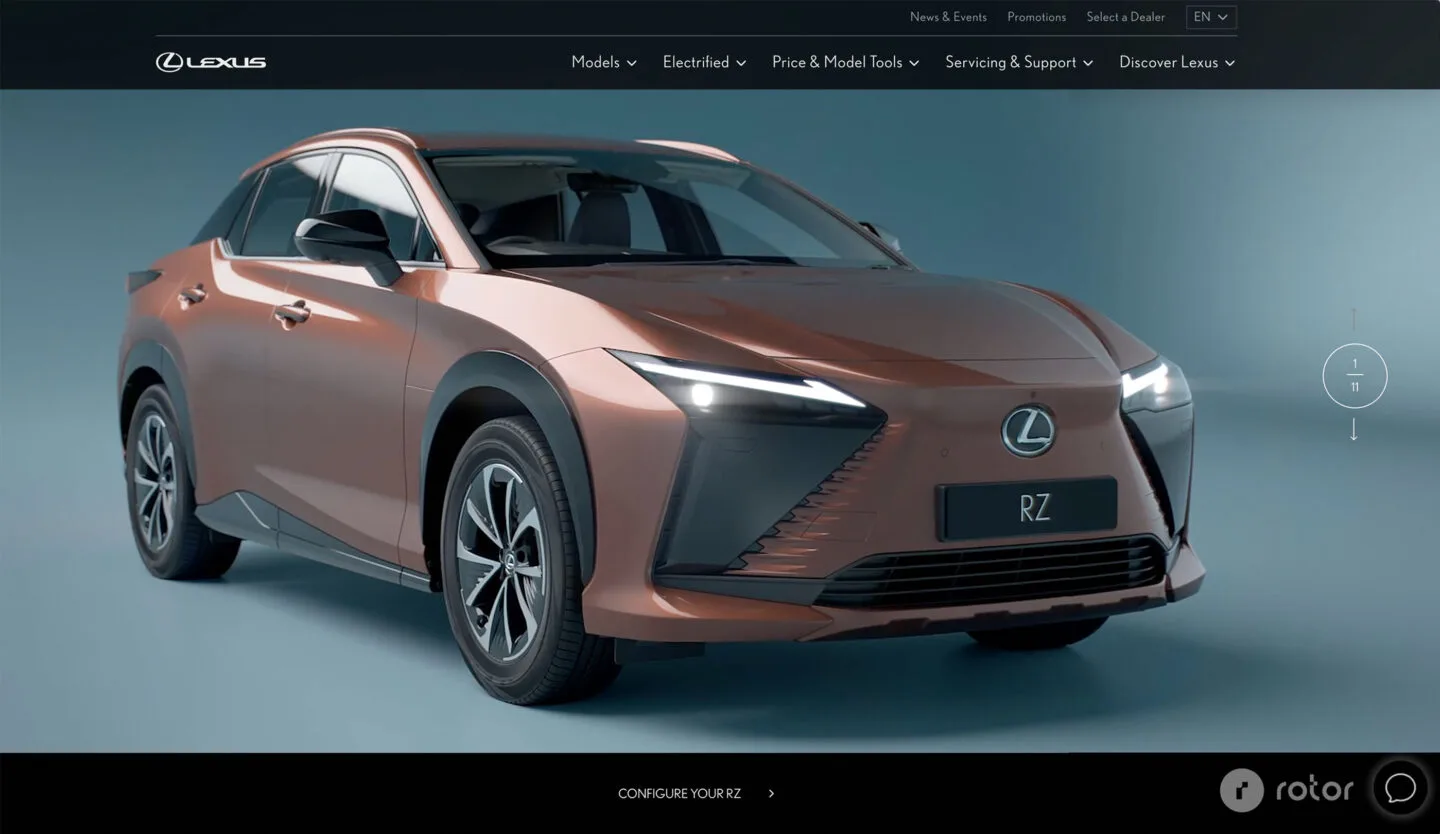
Task: Click the RZ license plate on car
Action: pyautogui.click(x=1027, y=508)
